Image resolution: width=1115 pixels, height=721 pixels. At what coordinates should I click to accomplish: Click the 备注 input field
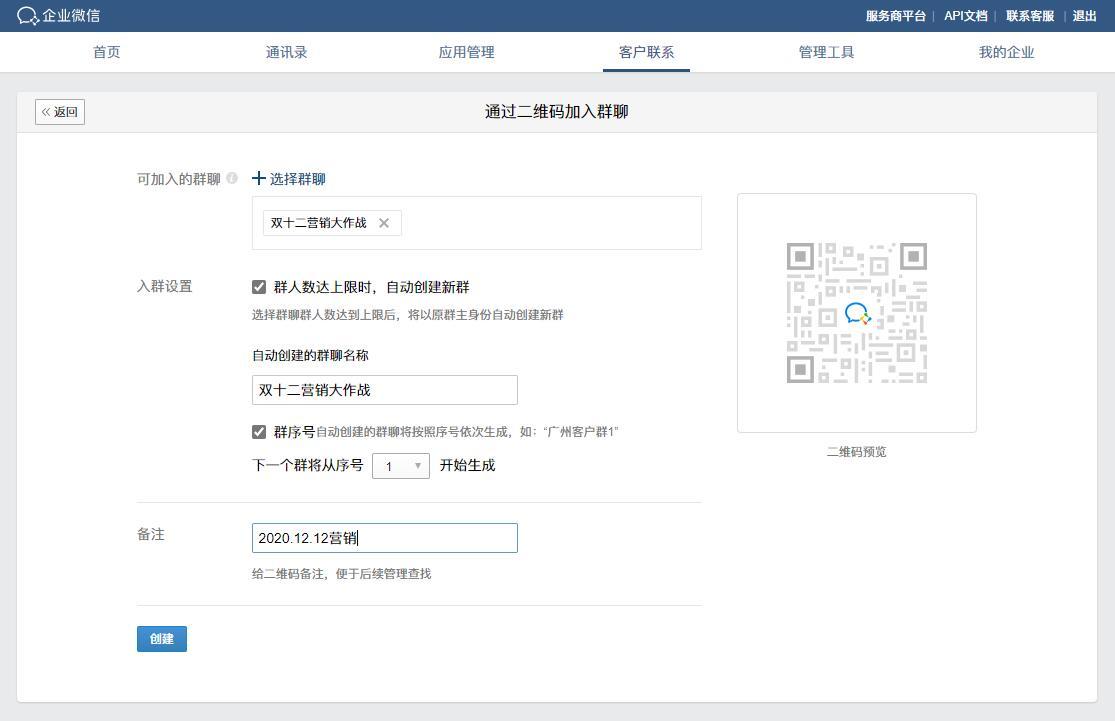click(384, 537)
